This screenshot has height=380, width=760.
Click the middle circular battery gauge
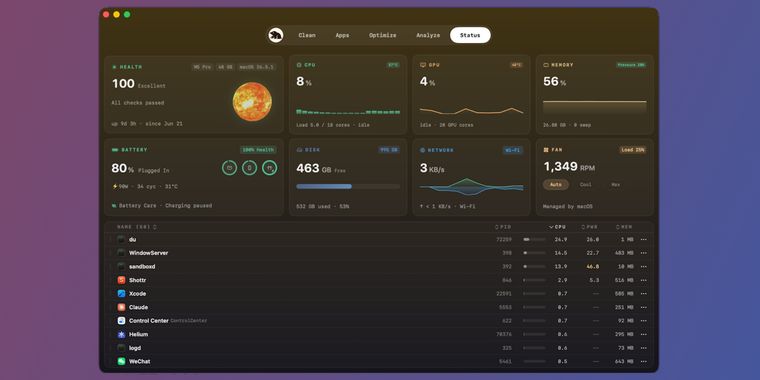tap(250, 168)
